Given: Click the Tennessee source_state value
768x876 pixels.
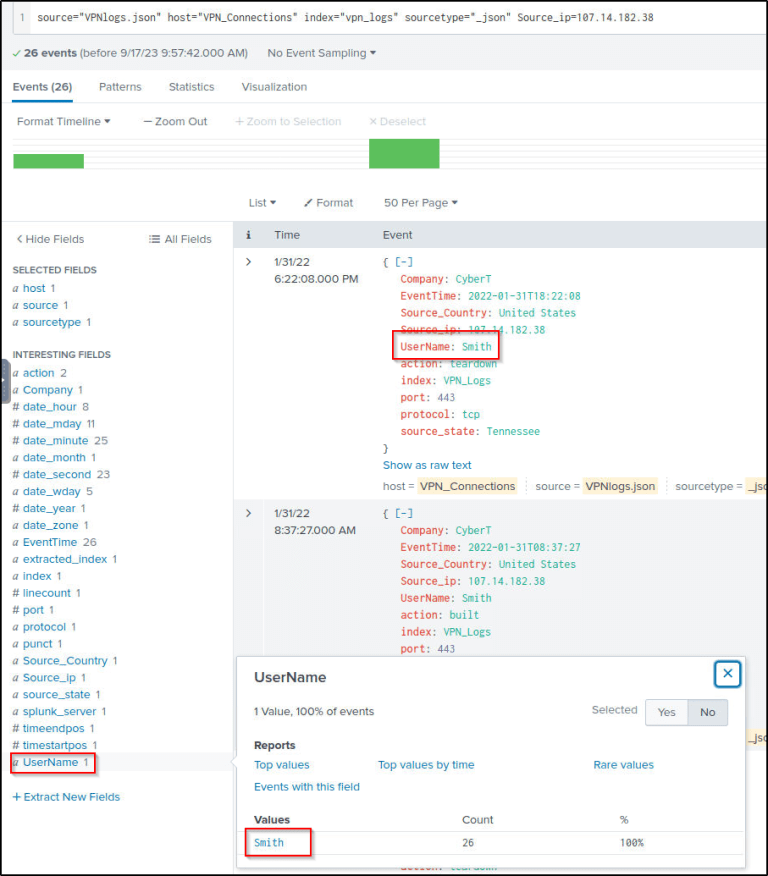Looking at the screenshot, I should click(x=513, y=431).
